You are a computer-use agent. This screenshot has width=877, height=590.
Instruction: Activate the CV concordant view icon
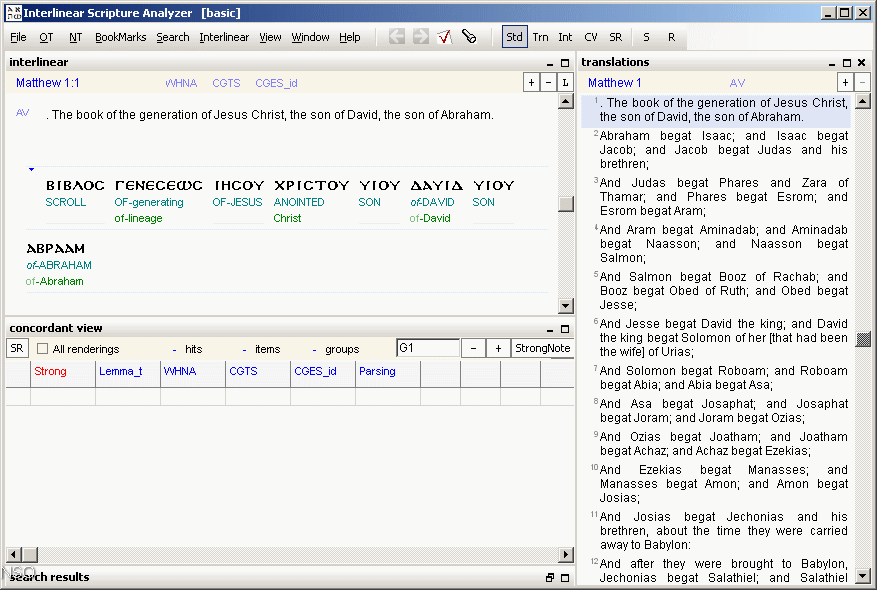[591, 36]
